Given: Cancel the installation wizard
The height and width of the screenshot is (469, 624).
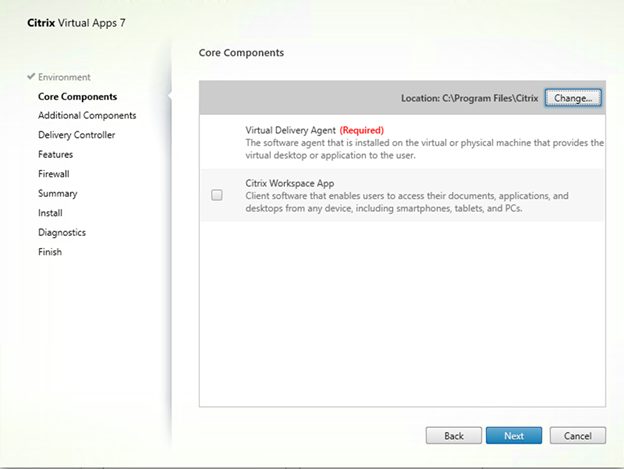Looking at the screenshot, I should [578, 436].
